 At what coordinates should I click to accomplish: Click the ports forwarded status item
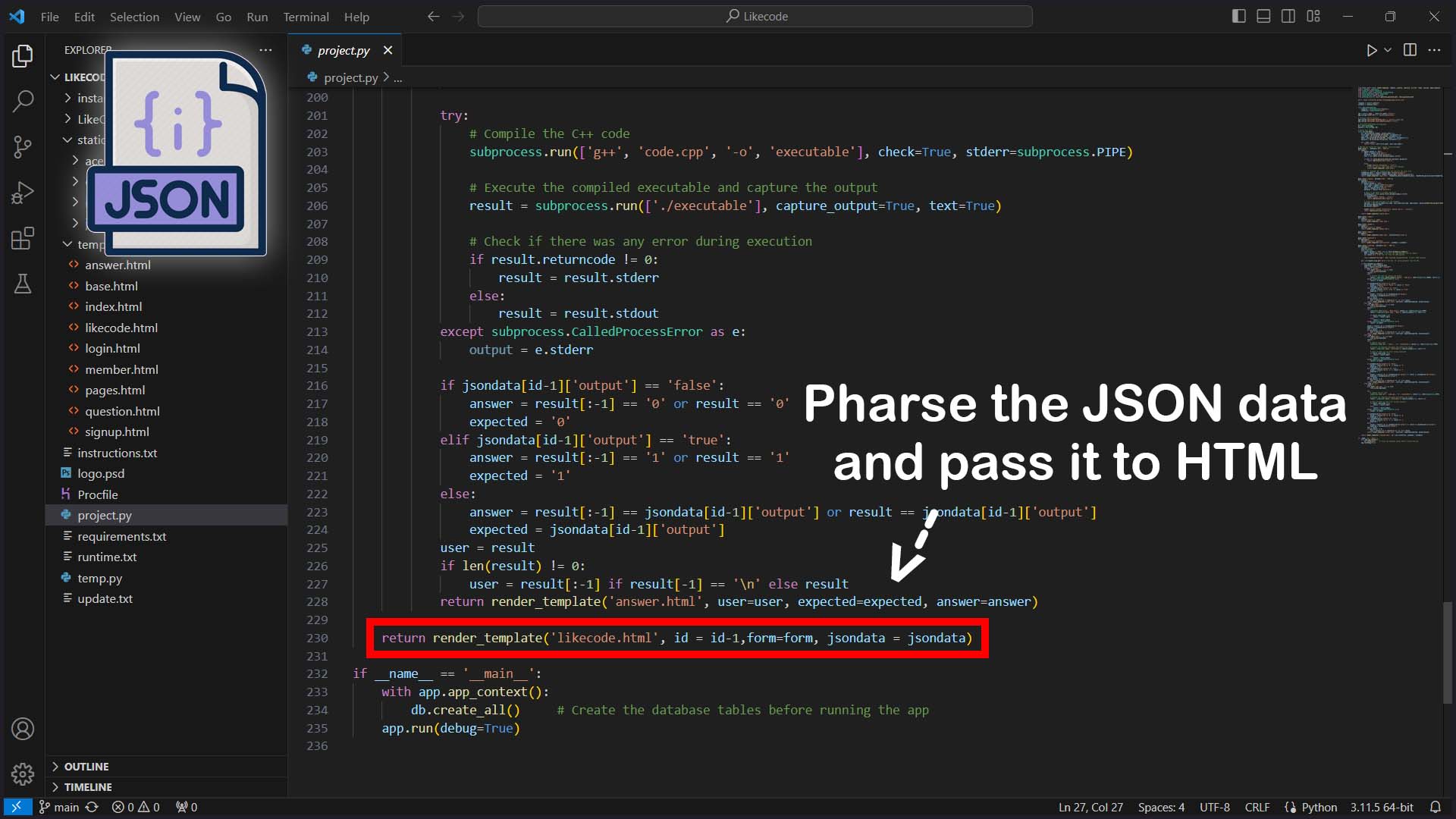(x=187, y=807)
